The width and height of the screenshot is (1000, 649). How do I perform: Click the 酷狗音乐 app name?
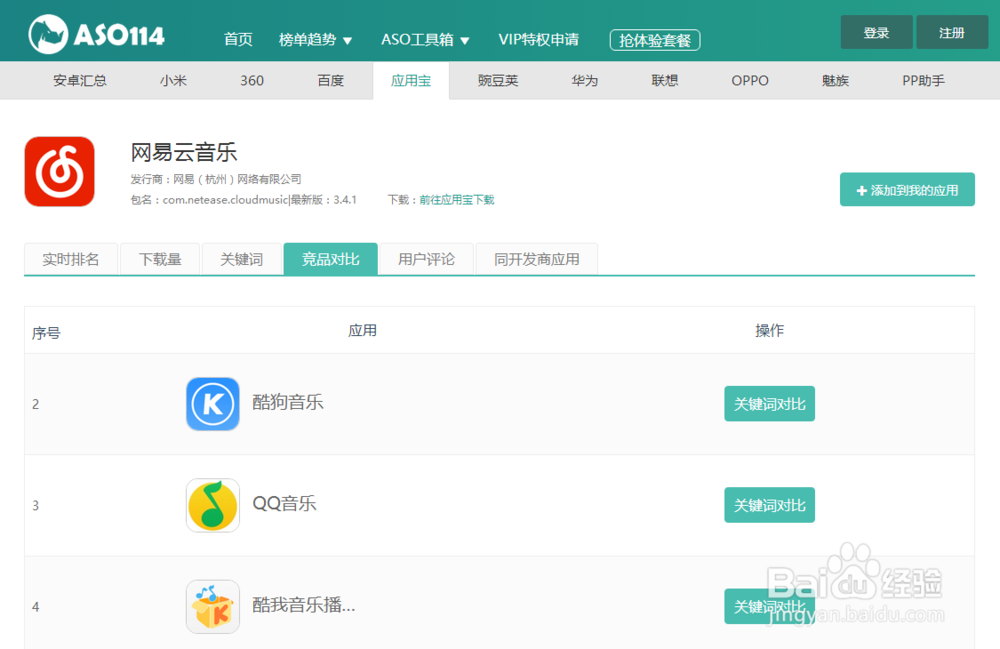pyautogui.click(x=288, y=402)
